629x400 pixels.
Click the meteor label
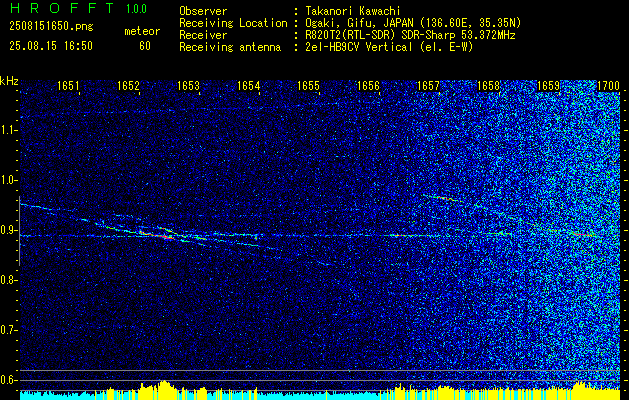pyautogui.click(x=142, y=31)
